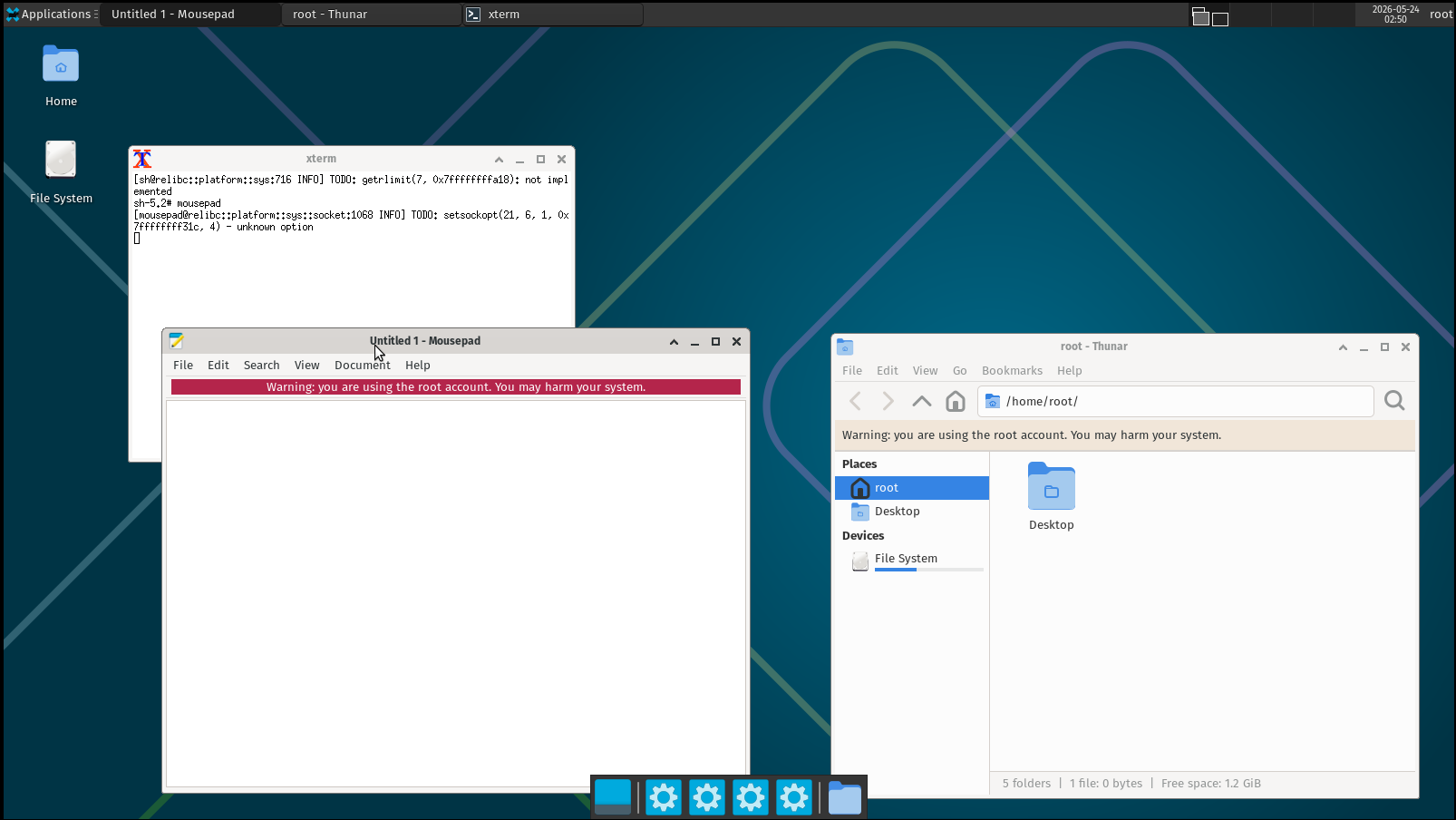Click the Thunar back arrow
1456x820 pixels.
point(855,401)
